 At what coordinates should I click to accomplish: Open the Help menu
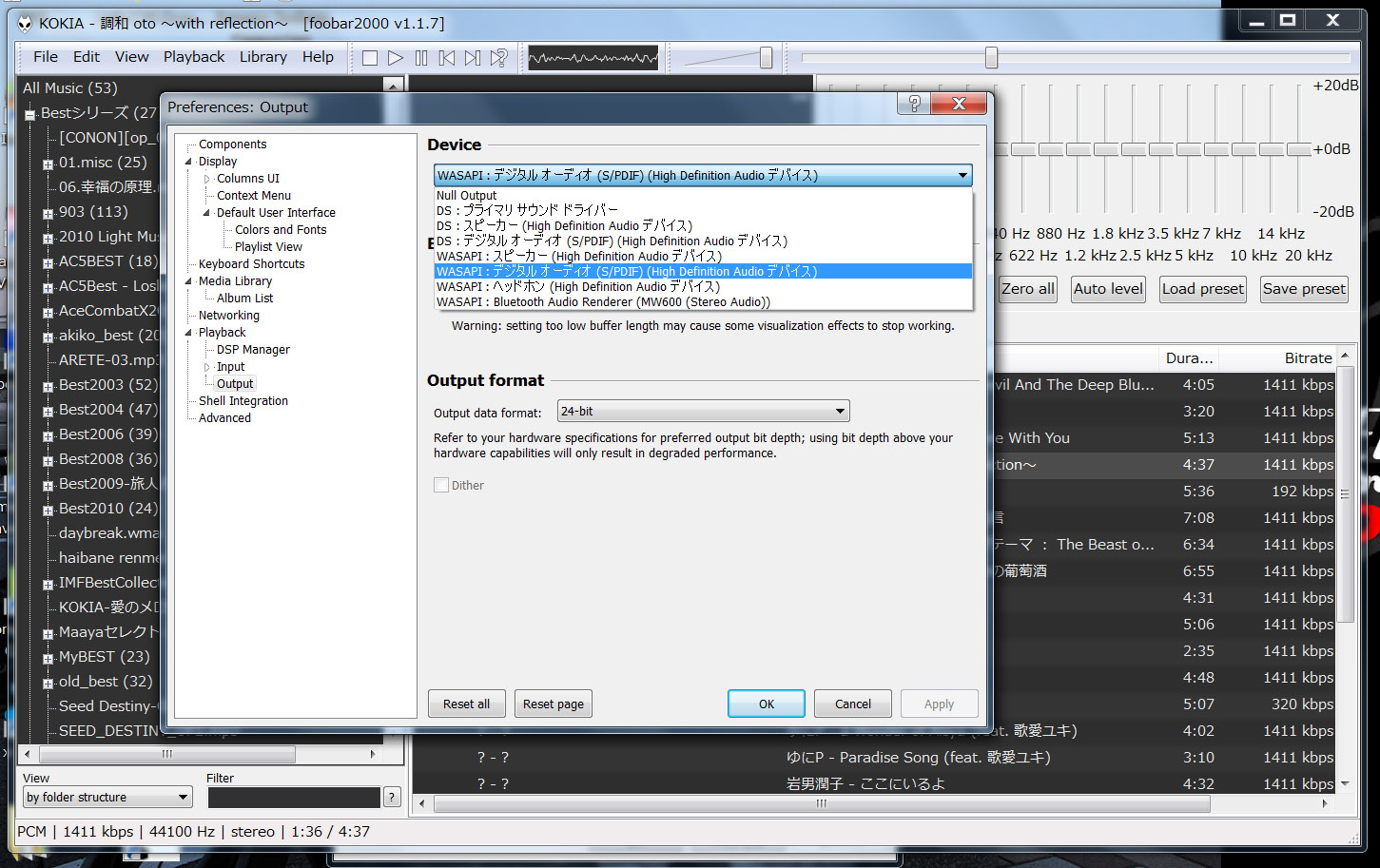(318, 57)
